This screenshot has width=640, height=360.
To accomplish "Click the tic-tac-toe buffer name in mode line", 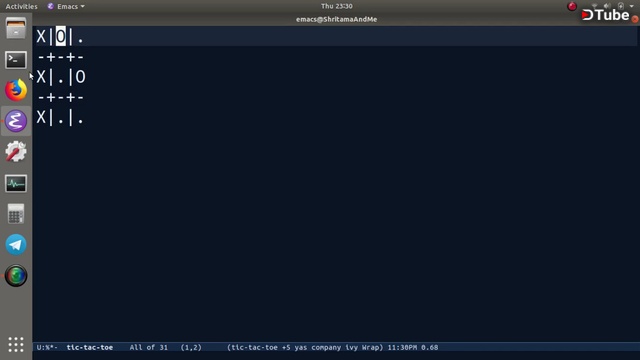I will point(90,347).
